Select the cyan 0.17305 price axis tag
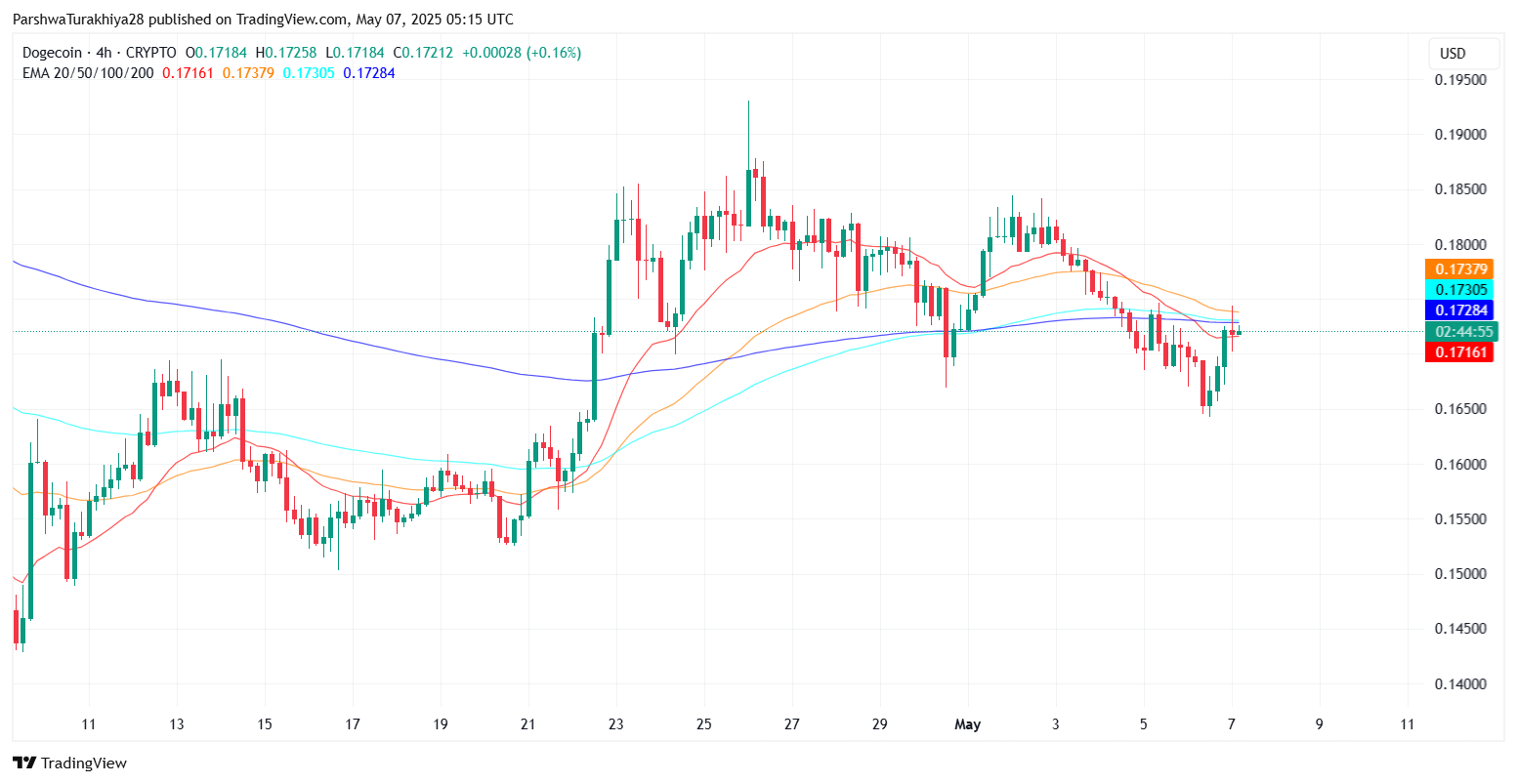The height and width of the screenshot is (784, 1517). point(1462,290)
